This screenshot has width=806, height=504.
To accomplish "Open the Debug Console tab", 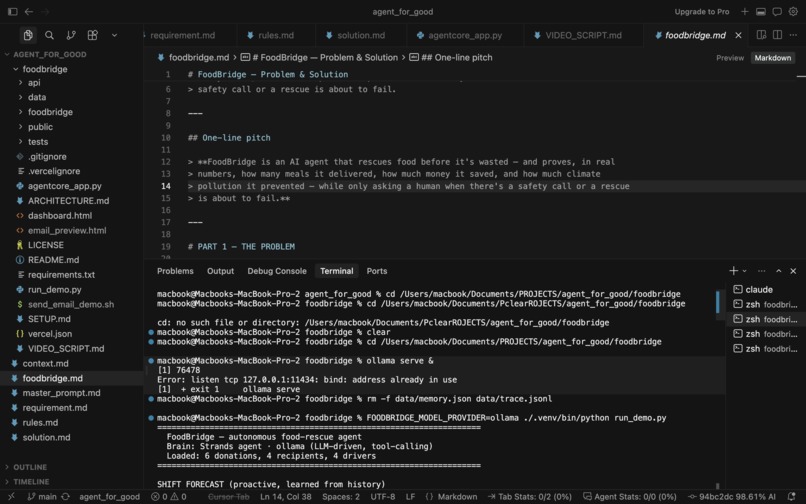I will [x=277, y=271].
